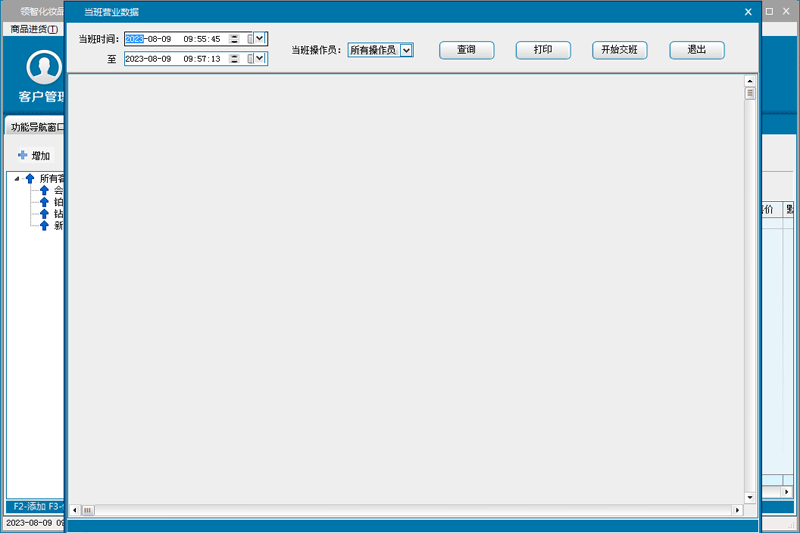Image resolution: width=800 pixels, height=533 pixels.
Task: Click the horizontal scrollbar thumb
Action: [88, 510]
